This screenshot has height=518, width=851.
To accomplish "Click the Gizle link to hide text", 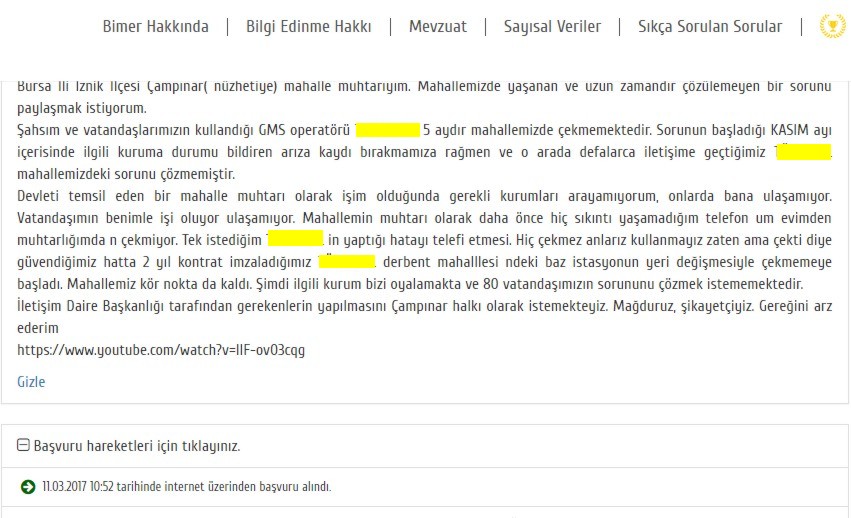I will click(31, 382).
